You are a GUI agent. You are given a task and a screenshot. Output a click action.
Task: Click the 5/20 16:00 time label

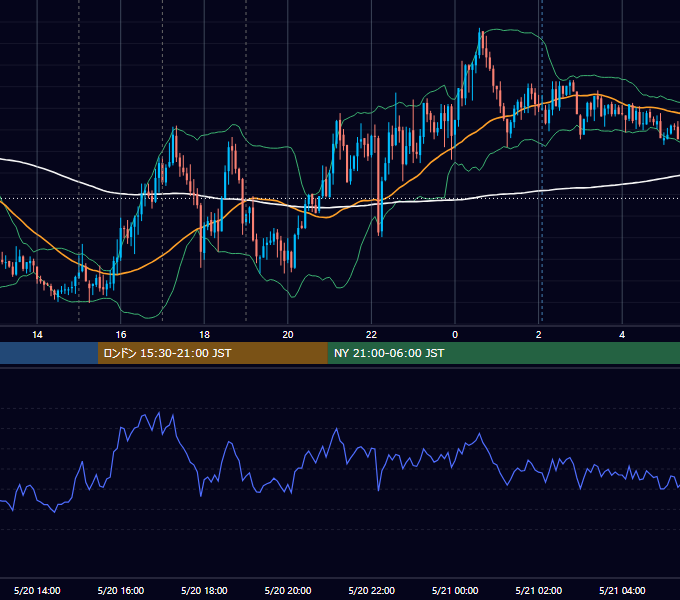pos(121,590)
